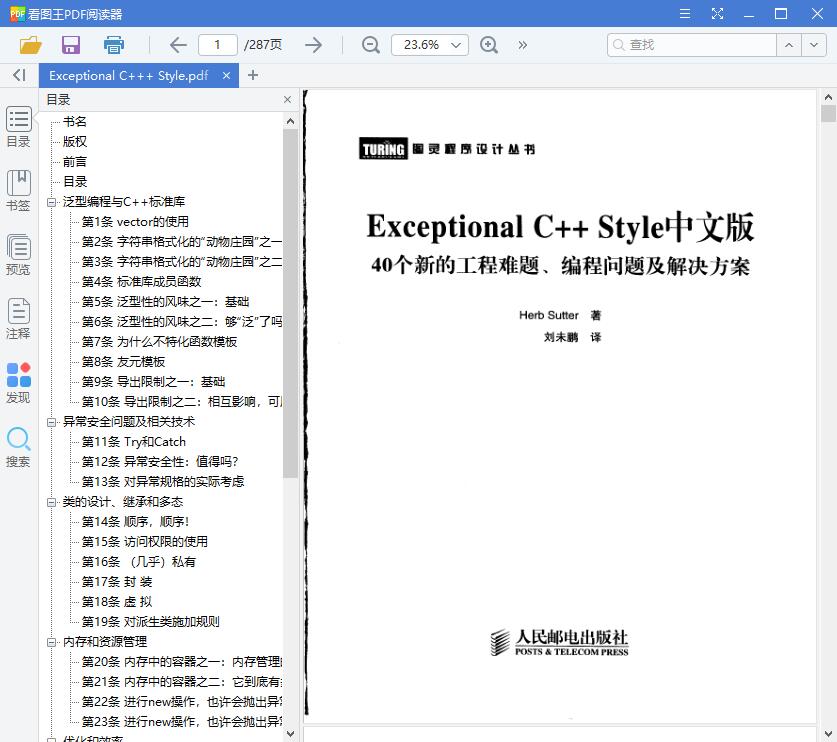
Task: Click the document scrollbar thumb
Action: (x=828, y=114)
